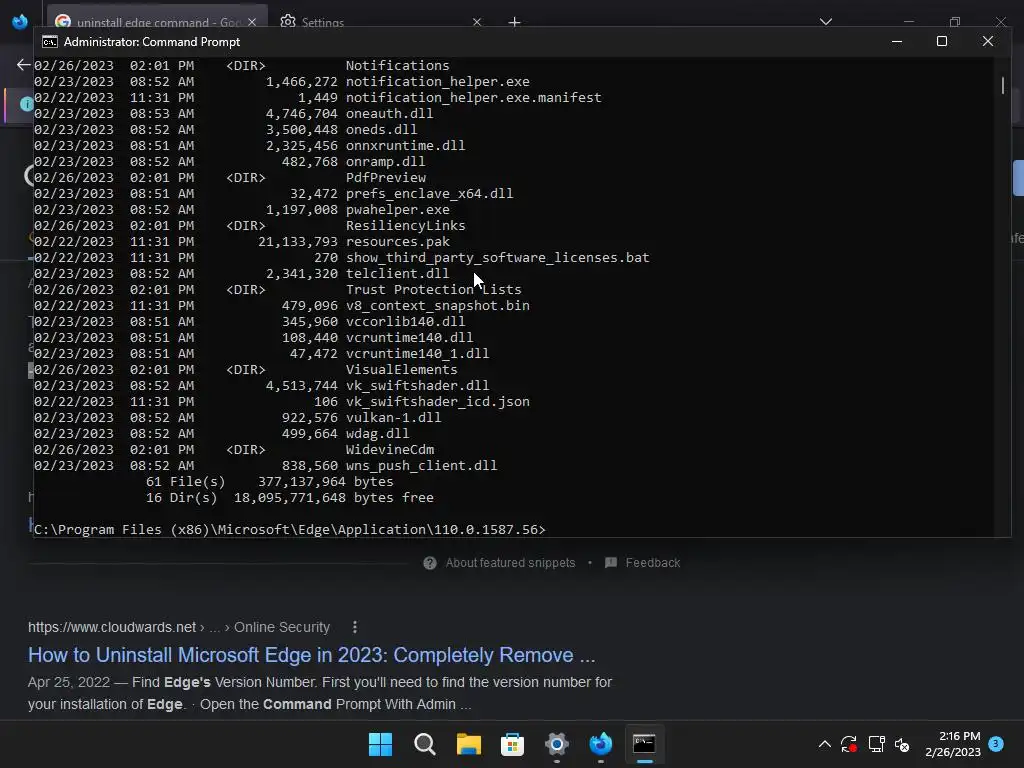This screenshot has width=1024, height=768.
Task: Open 'How to Uninstall Microsoft Edge in 2023' result
Action: [312, 655]
